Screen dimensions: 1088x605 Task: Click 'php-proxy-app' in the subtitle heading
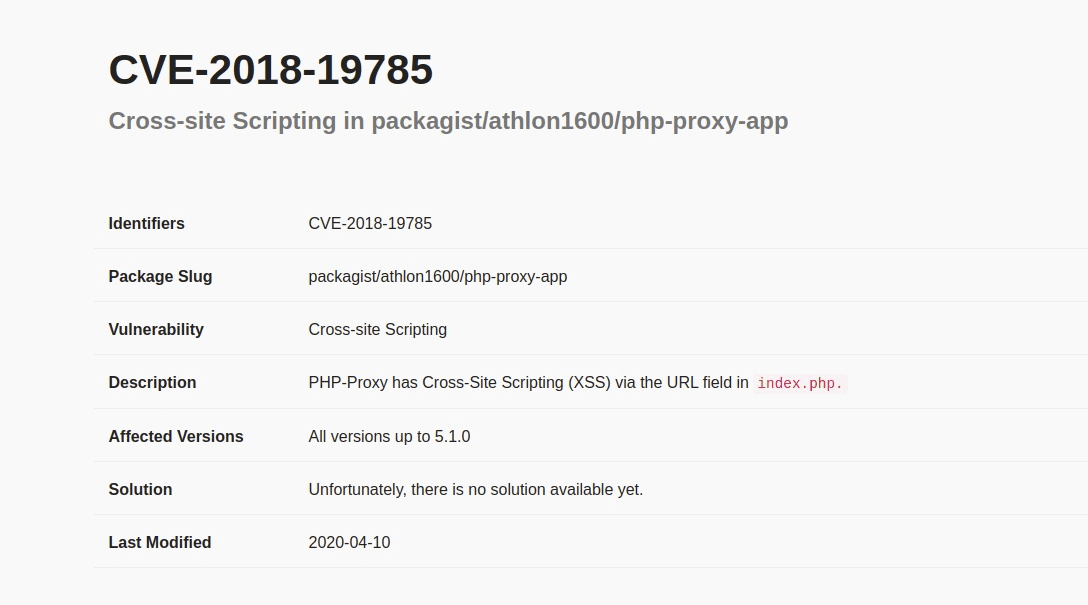coord(705,121)
